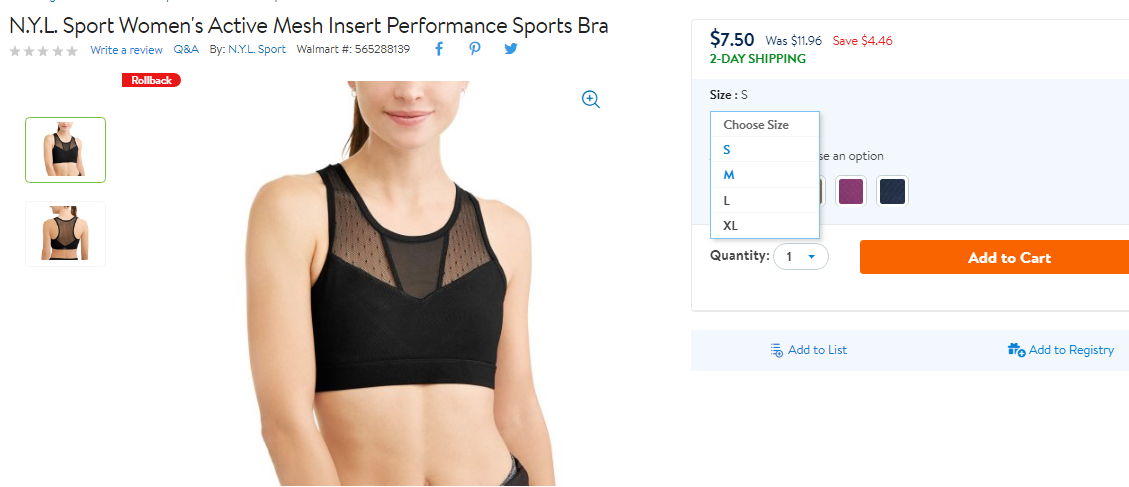Click the red Rollback badge
Screen dimensions: 1129x487
(x=151, y=80)
